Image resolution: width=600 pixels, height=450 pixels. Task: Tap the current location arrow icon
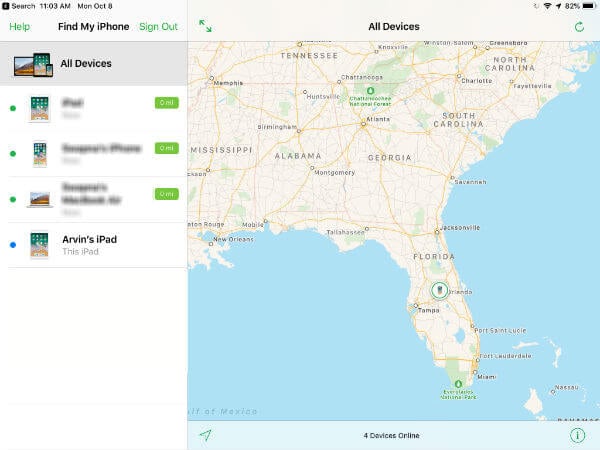click(205, 435)
